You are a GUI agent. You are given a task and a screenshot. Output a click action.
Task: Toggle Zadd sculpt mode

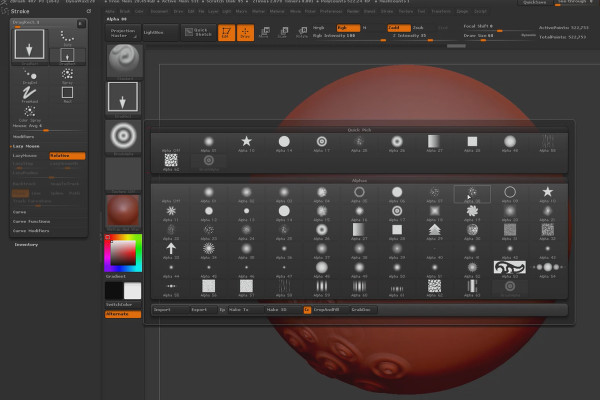pyautogui.click(x=399, y=28)
